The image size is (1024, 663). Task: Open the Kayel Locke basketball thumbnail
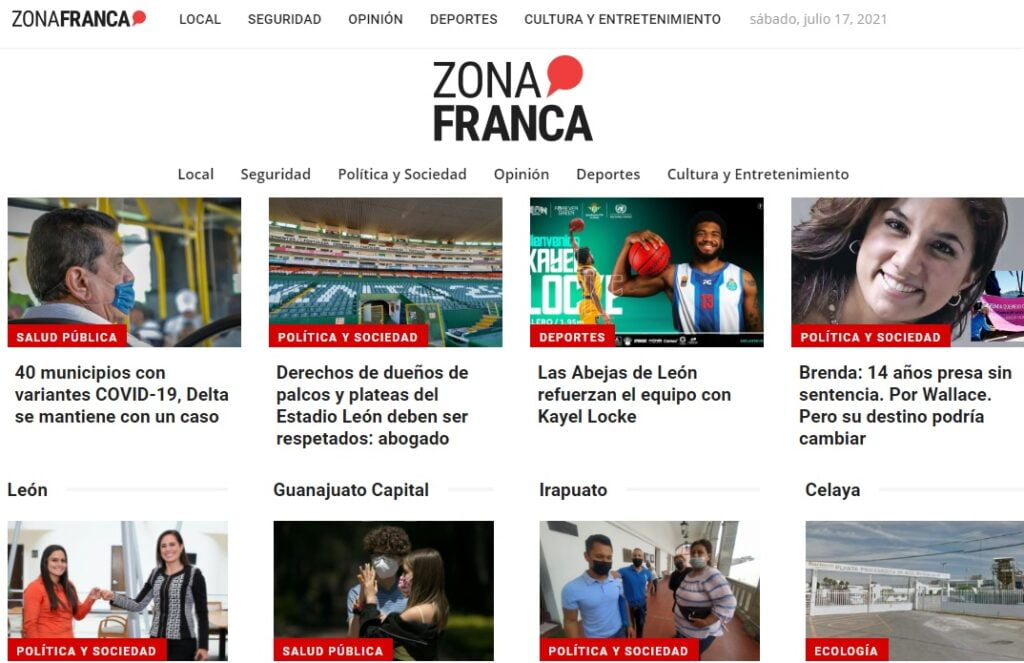coord(647,272)
